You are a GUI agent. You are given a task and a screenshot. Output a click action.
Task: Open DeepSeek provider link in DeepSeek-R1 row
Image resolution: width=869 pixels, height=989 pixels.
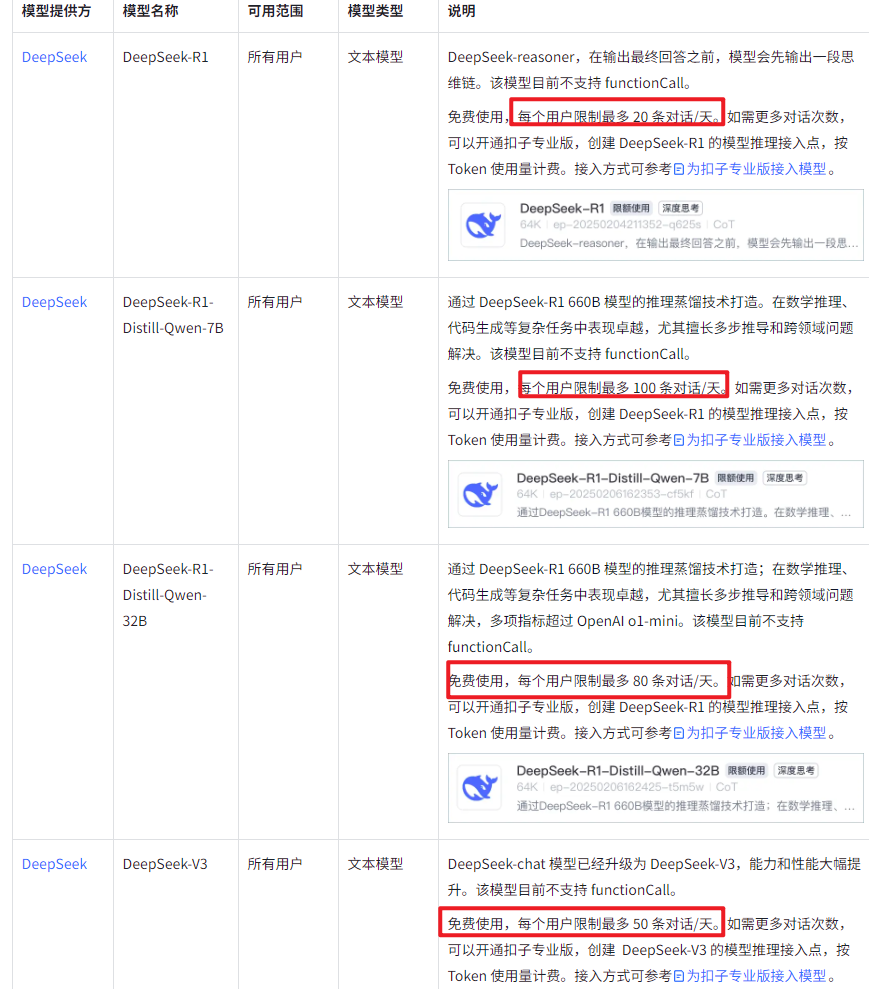(54, 57)
